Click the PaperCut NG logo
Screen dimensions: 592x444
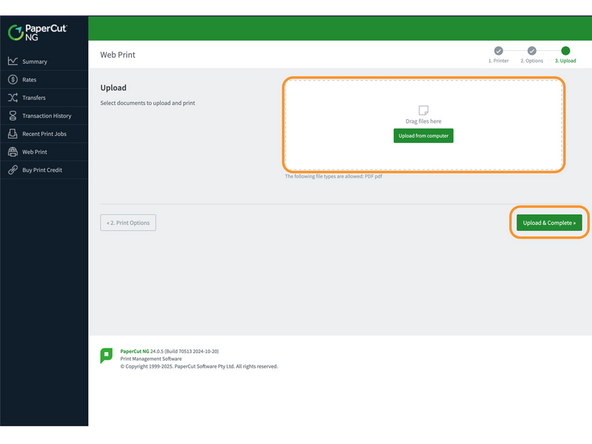[x=37, y=32]
